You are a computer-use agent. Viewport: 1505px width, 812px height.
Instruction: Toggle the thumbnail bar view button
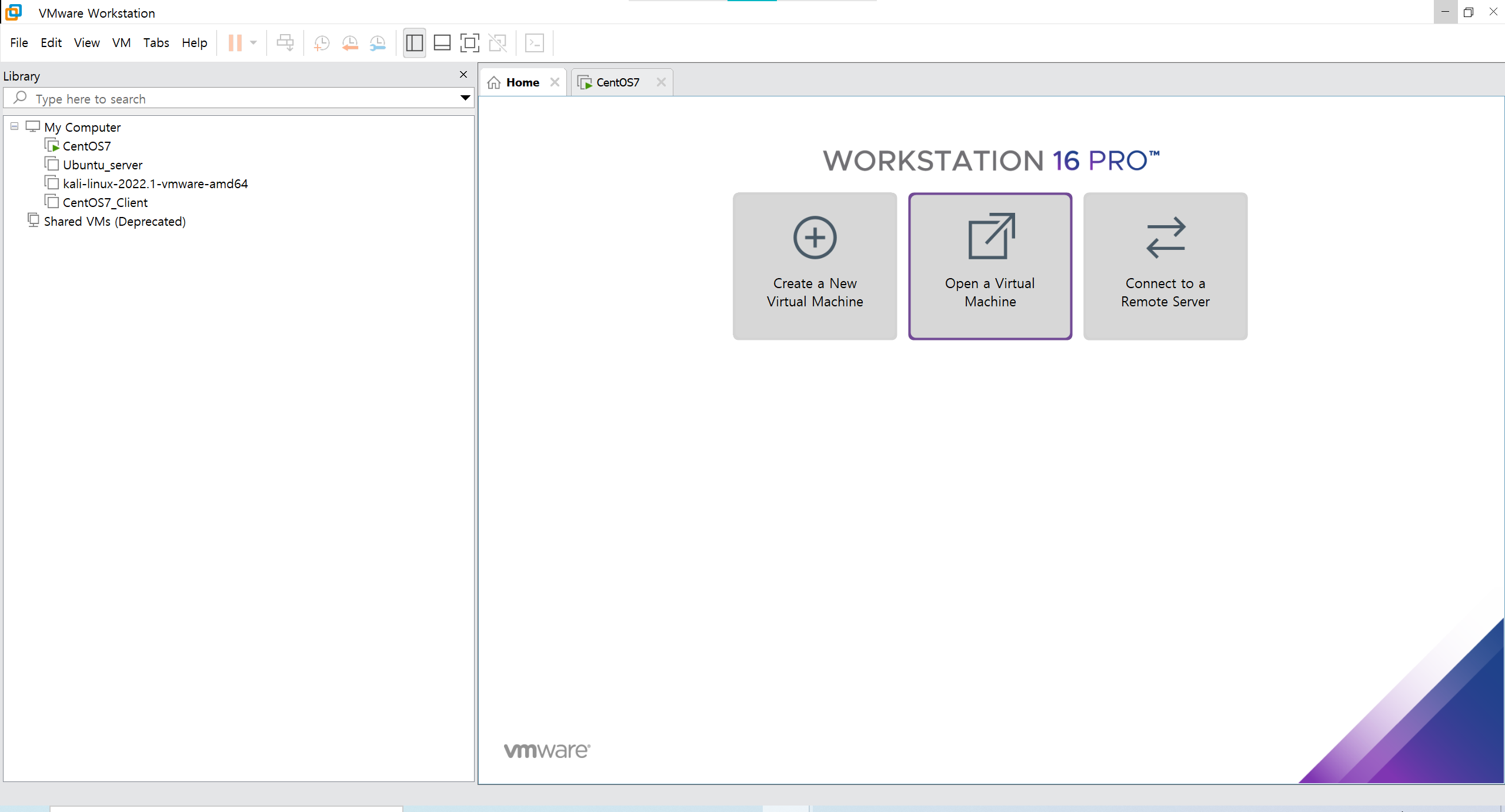tap(442, 43)
